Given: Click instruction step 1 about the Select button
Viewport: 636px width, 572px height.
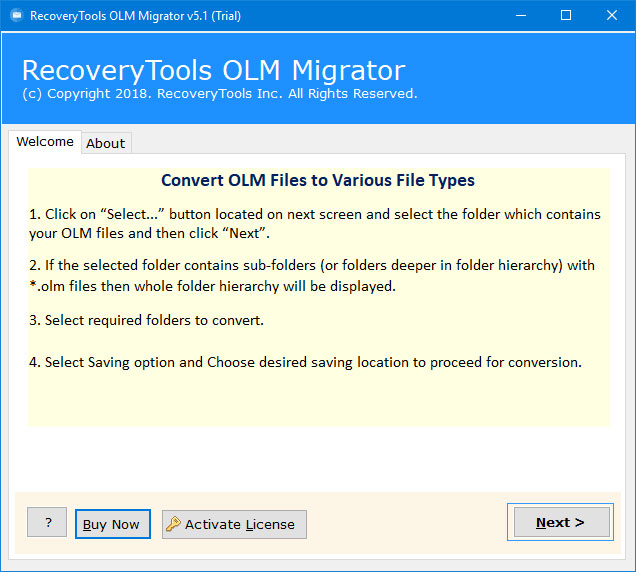Looking at the screenshot, I should pos(315,224).
